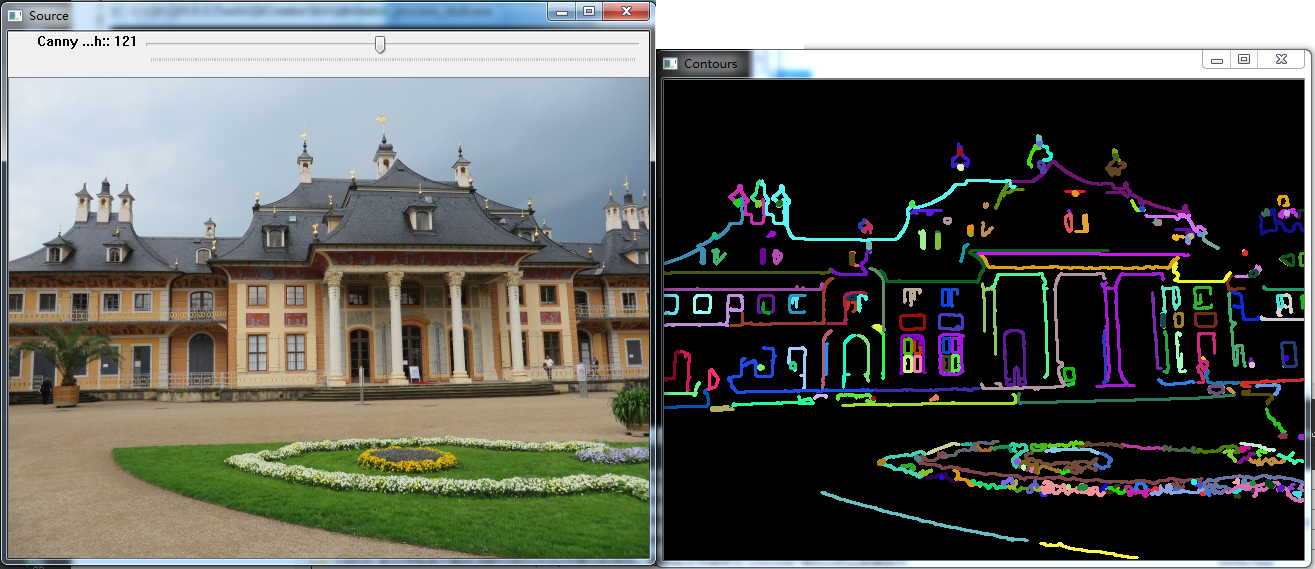Minimize the Source window
The height and width of the screenshot is (569, 1315).
click(x=562, y=11)
